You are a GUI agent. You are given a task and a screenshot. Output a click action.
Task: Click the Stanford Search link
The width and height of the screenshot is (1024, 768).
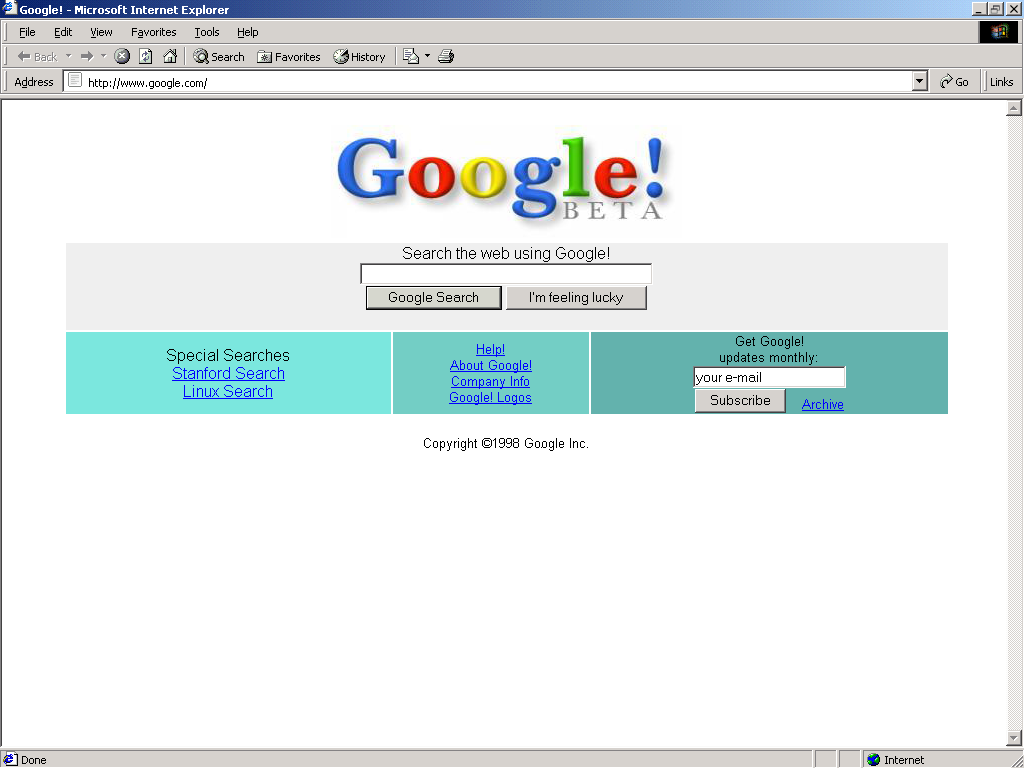coord(228,373)
